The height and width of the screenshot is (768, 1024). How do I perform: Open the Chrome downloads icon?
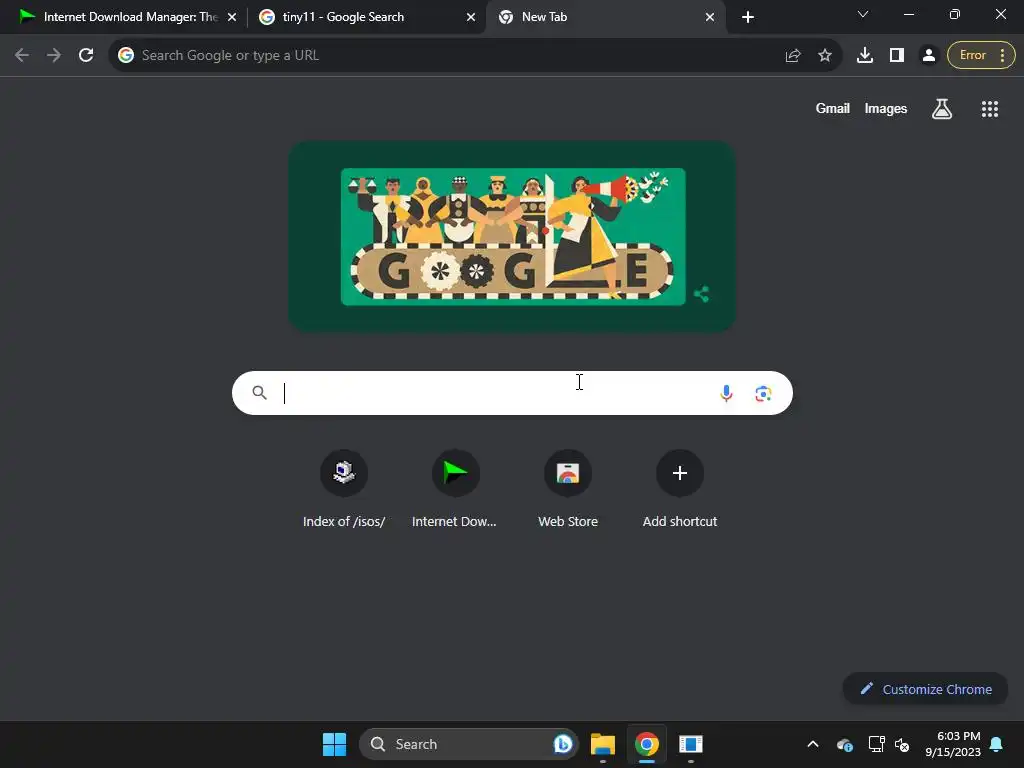(x=865, y=56)
